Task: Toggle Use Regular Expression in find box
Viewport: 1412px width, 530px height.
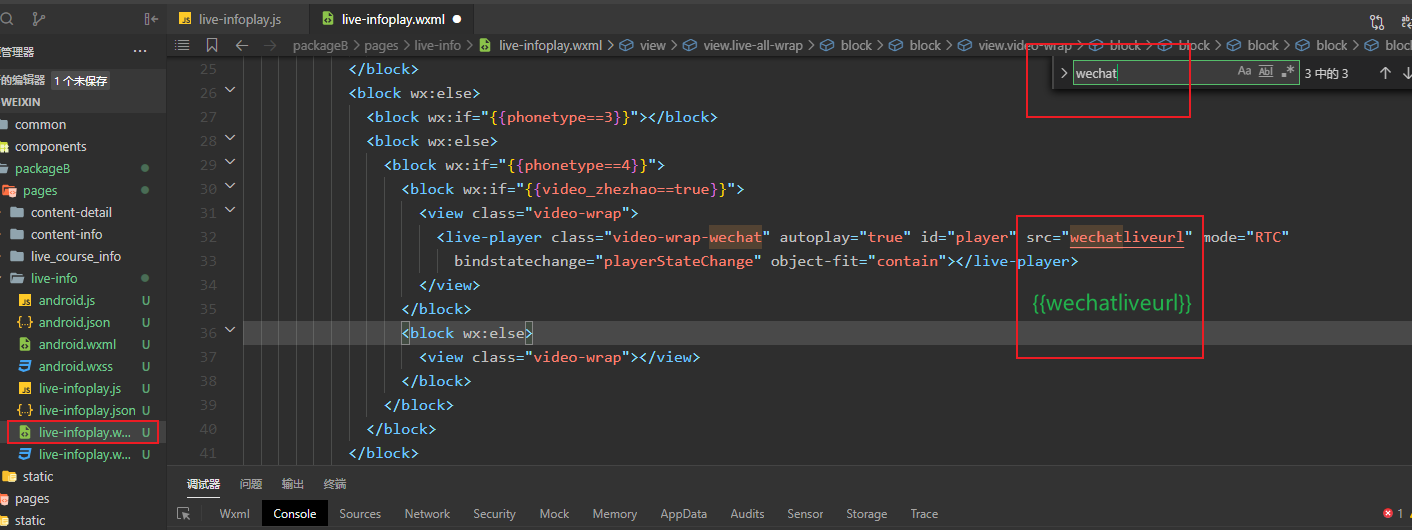Action: tap(1288, 72)
